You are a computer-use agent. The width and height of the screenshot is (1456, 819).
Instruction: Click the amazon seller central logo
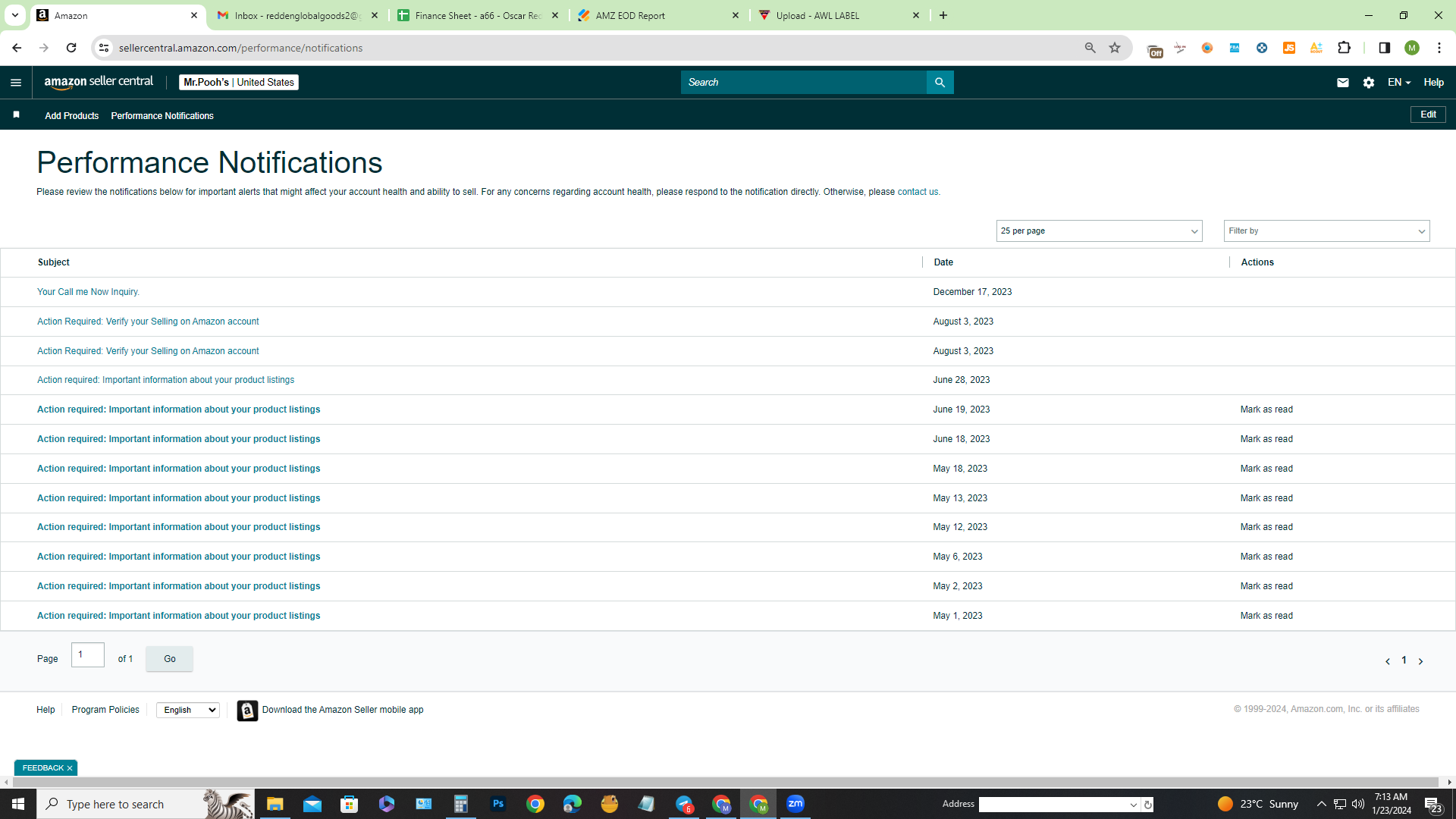coord(99,82)
